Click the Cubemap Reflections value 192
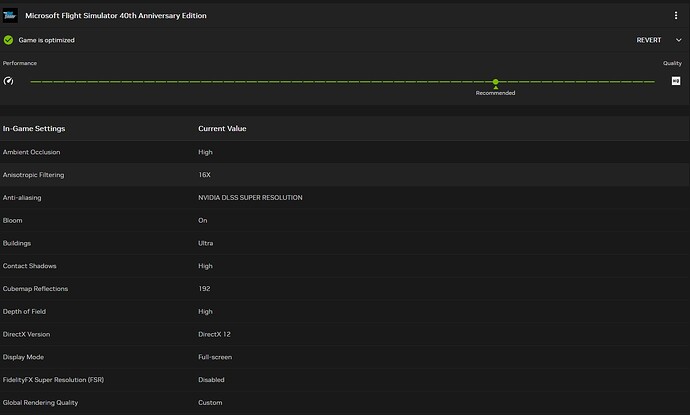 click(204, 289)
